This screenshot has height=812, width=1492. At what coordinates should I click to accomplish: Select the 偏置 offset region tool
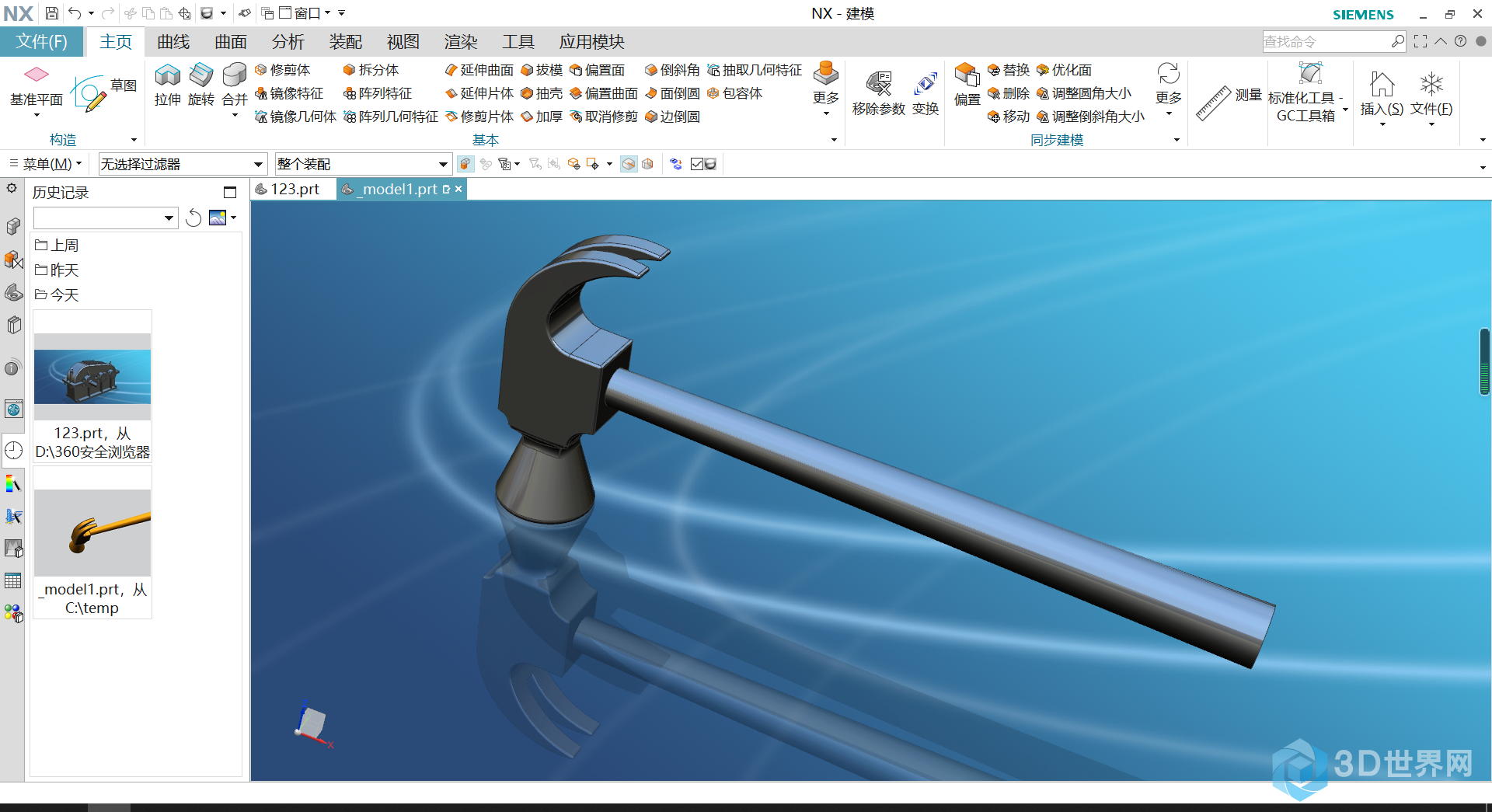coord(967,85)
